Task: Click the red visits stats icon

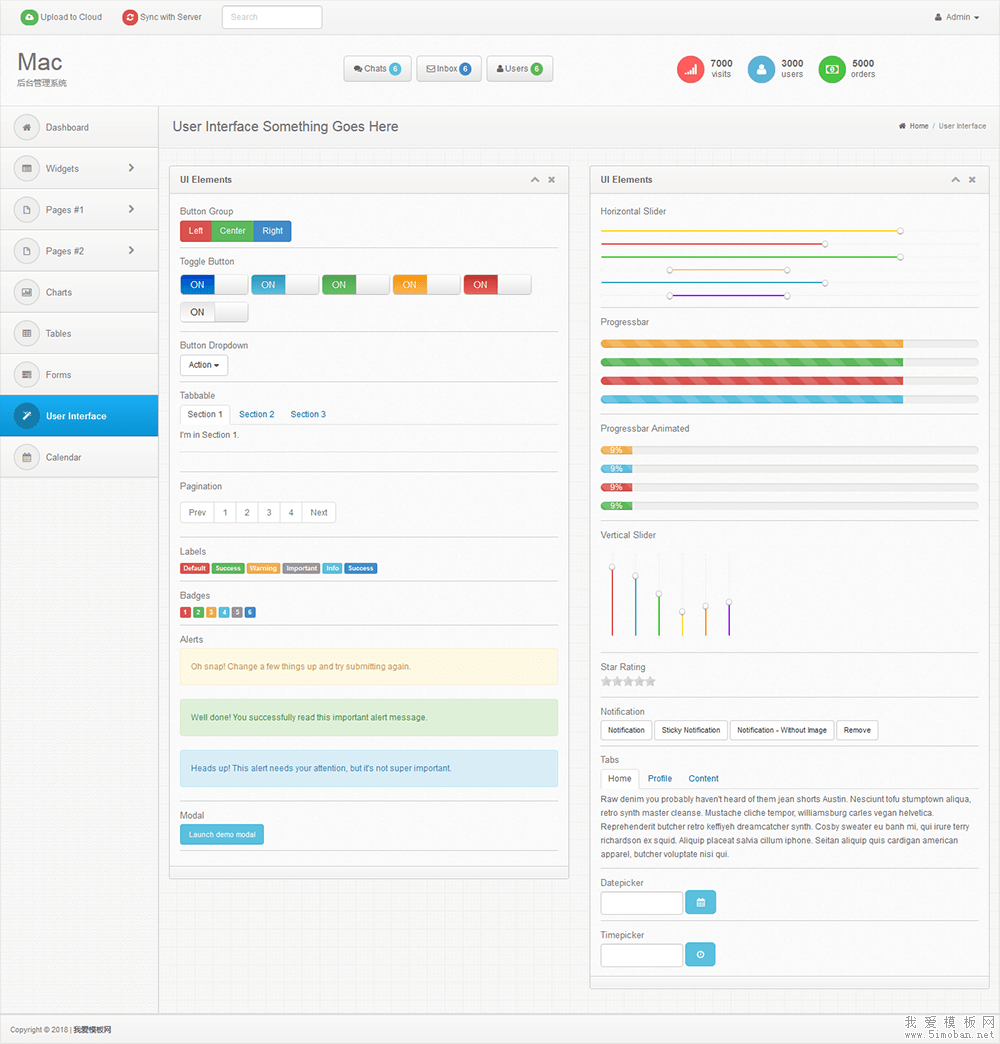Action: tap(691, 69)
